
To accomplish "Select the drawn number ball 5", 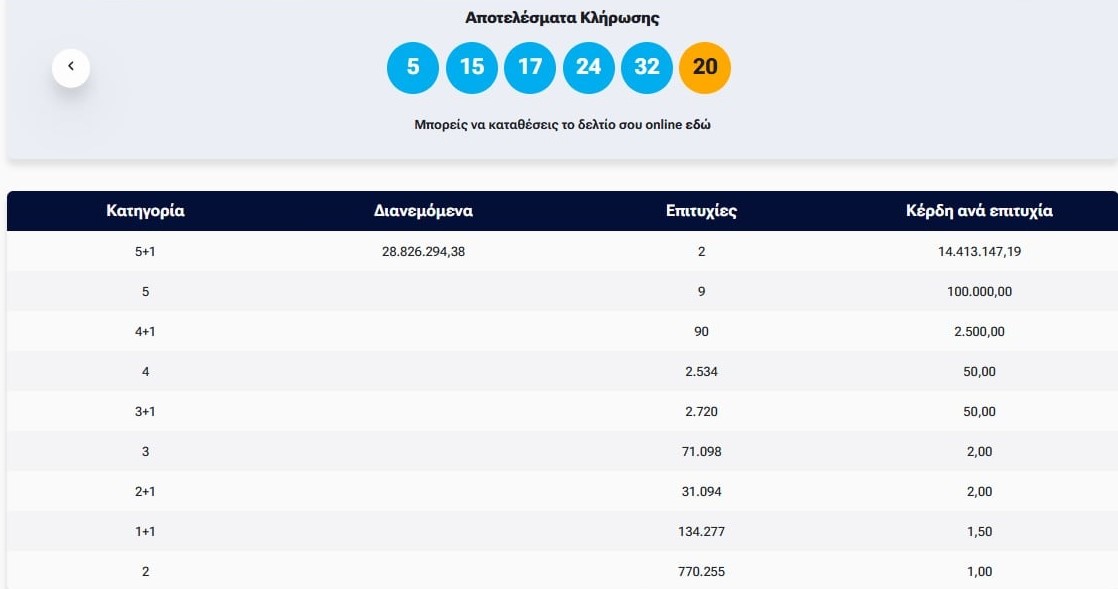I will click(413, 68).
